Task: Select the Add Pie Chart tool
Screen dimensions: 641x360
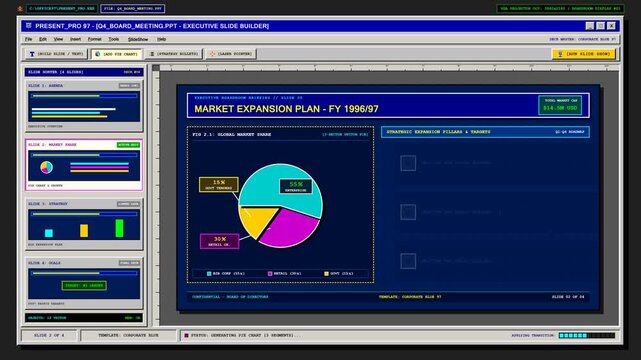Action: point(117,54)
